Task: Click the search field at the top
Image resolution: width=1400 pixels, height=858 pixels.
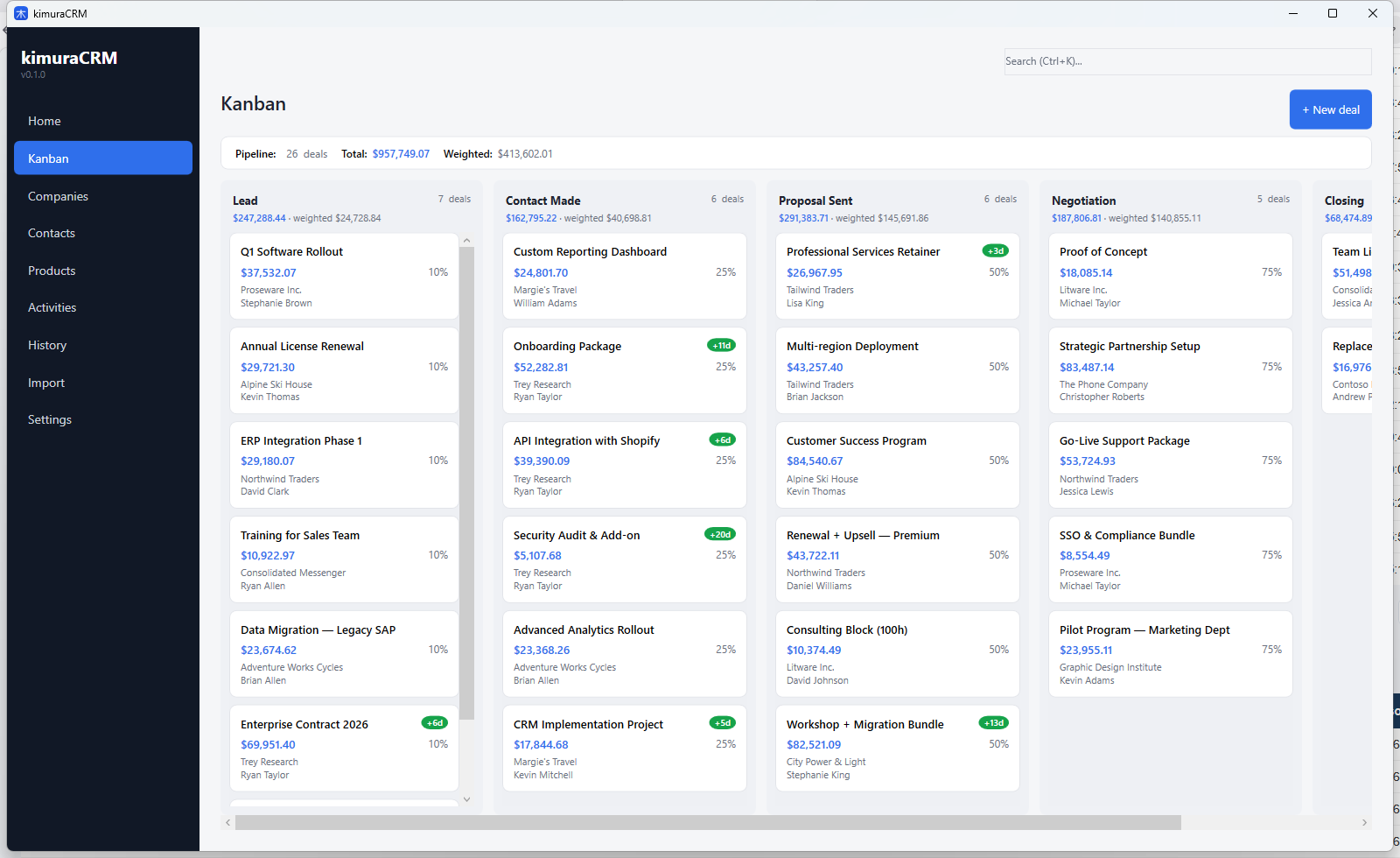Action: coord(1186,61)
